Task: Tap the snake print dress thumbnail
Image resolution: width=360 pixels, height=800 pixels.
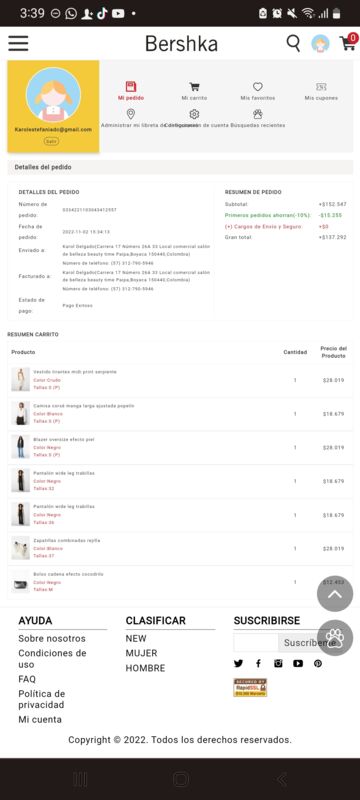Action: tap(20, 380)
